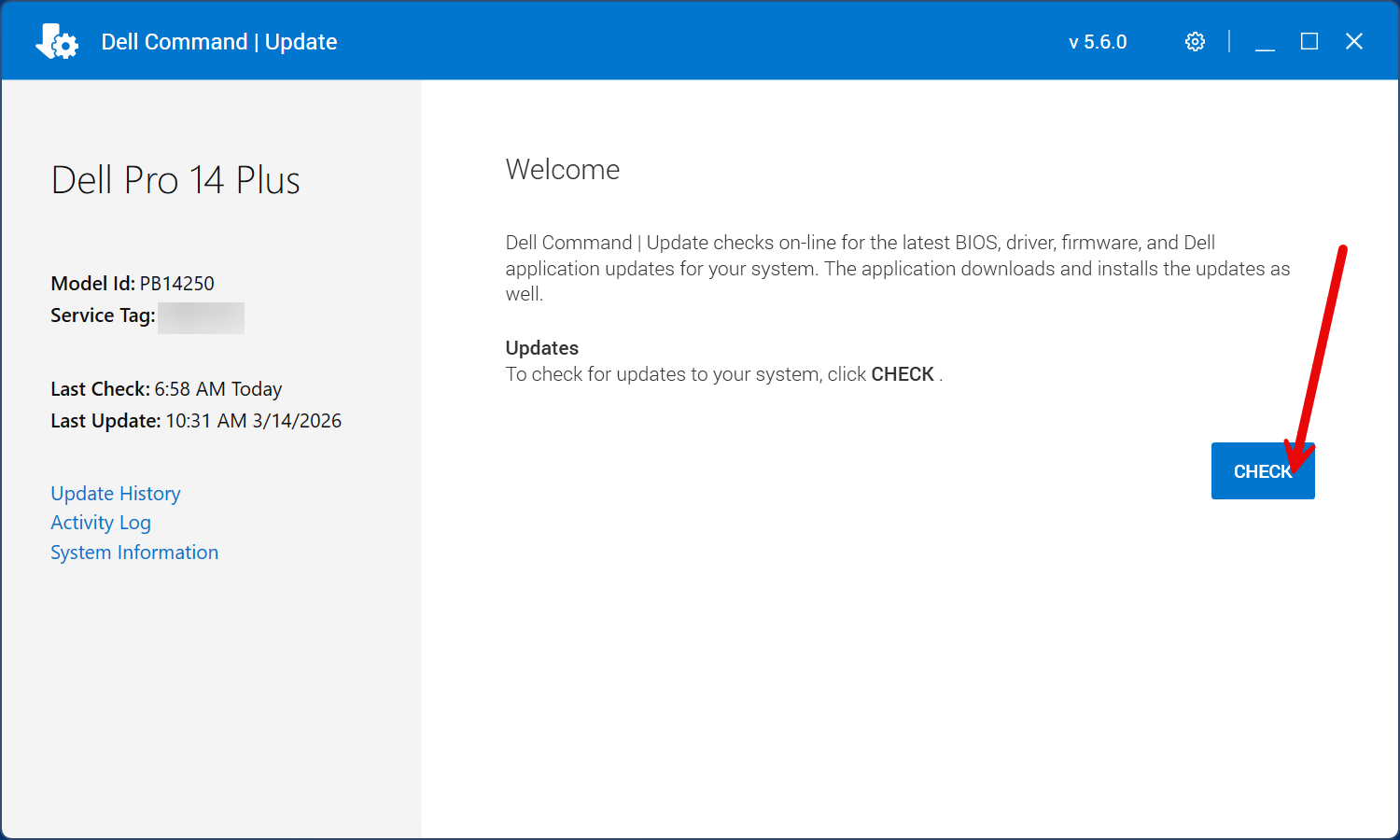View the Activity Log
1400x840 pixels.
101,523
